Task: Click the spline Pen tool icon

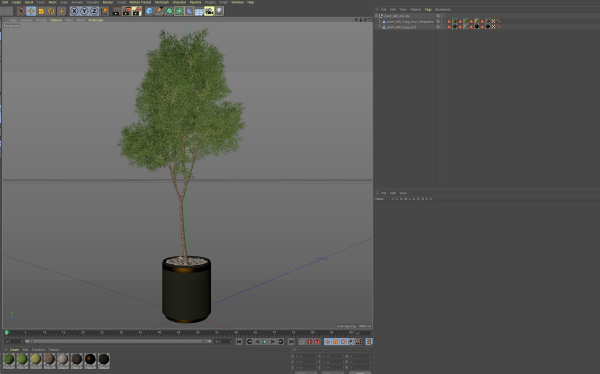Action: click(159, 11)
